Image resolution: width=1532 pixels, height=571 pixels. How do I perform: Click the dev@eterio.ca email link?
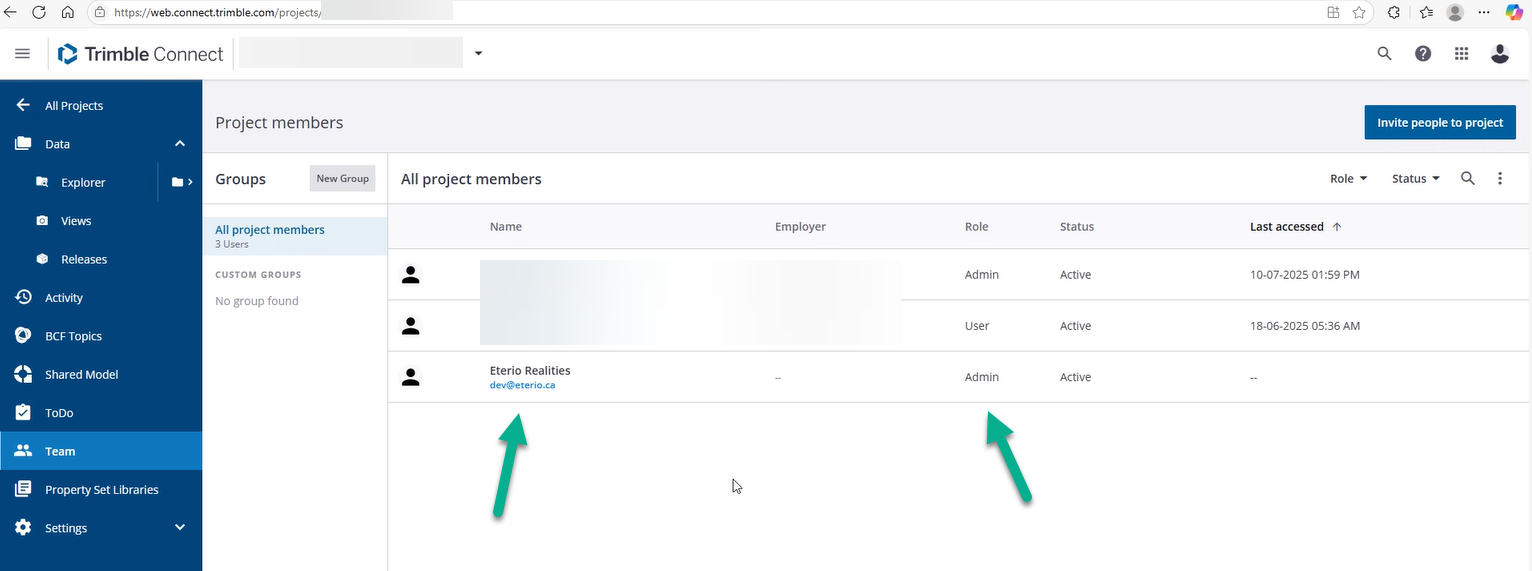point(522,385)
